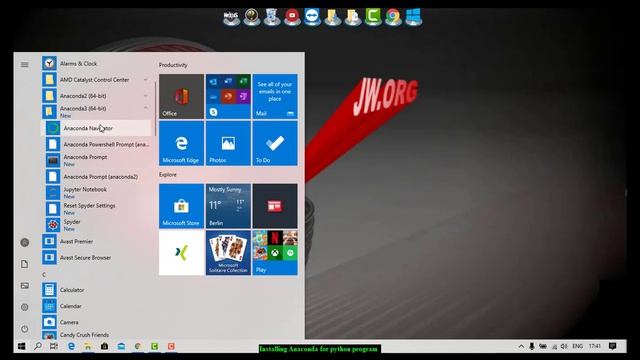Open green Camtasia icon in top dock
The width and height of the screenshot is (640, 360).
pos(373,17)
